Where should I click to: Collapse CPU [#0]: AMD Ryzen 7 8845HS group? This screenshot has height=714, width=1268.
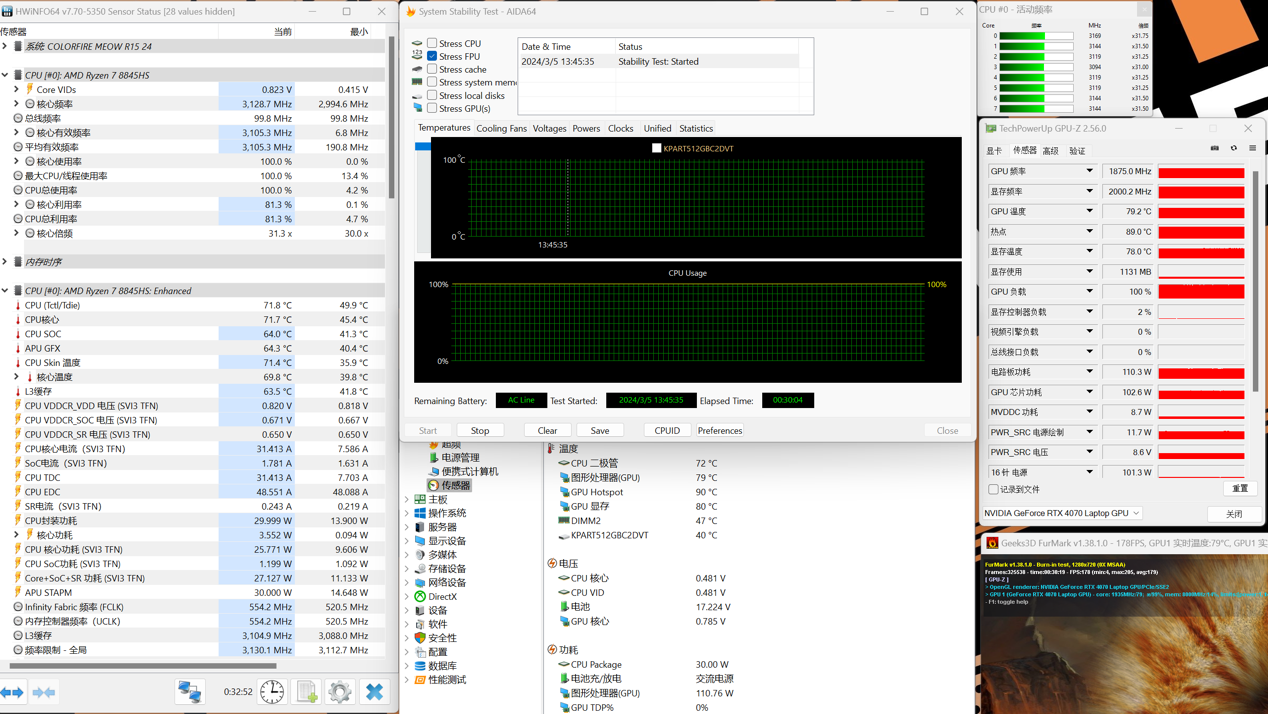(5, 75)
